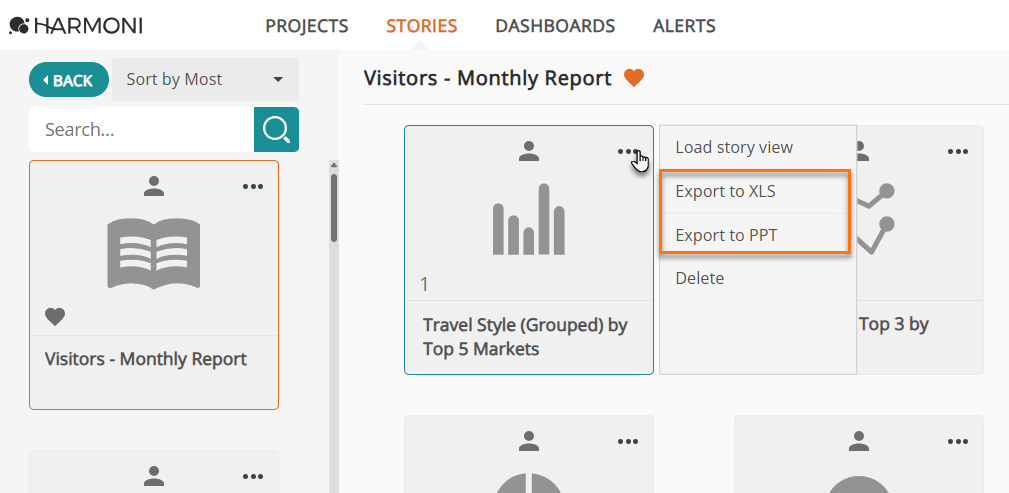Open the Sort by Most dropdown

pos(205,80)
